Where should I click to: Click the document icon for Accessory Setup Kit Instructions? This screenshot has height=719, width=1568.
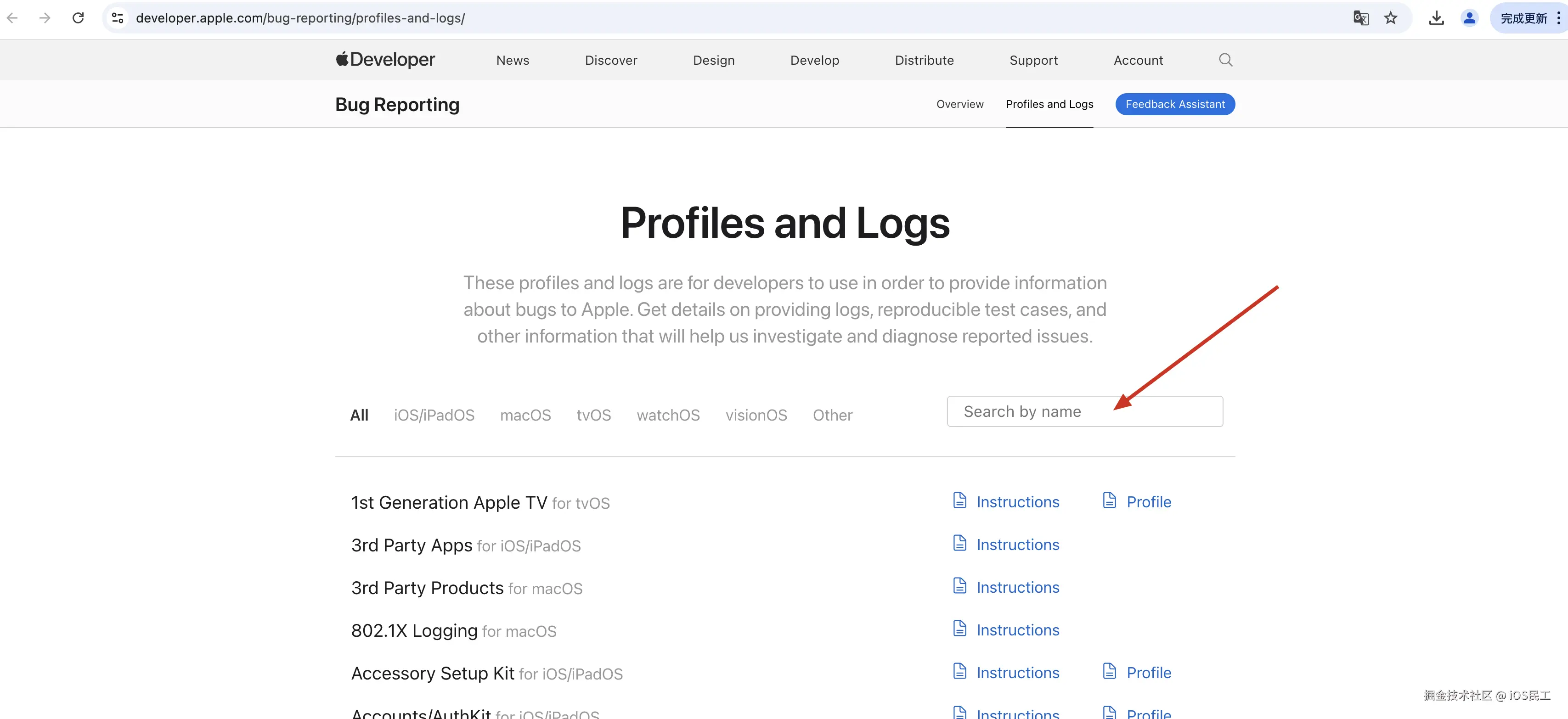pos(960,672)
